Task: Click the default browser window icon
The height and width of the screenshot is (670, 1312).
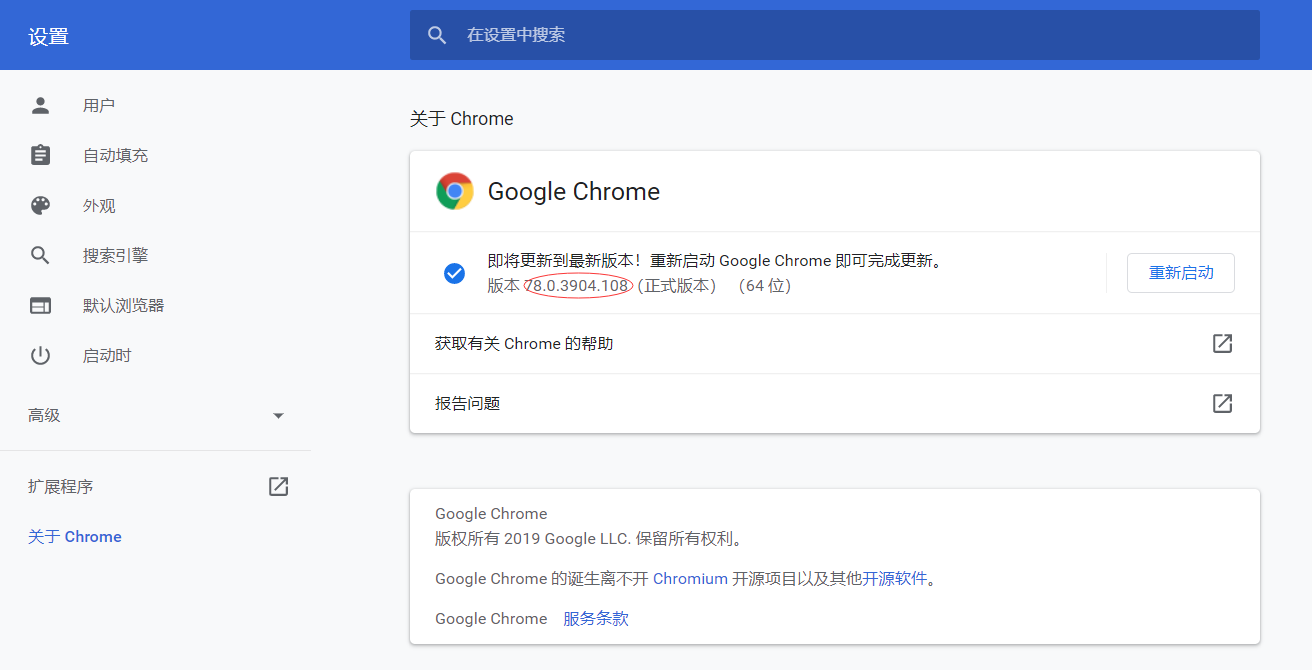Action: pyautogui.click(x=40, y=305)
